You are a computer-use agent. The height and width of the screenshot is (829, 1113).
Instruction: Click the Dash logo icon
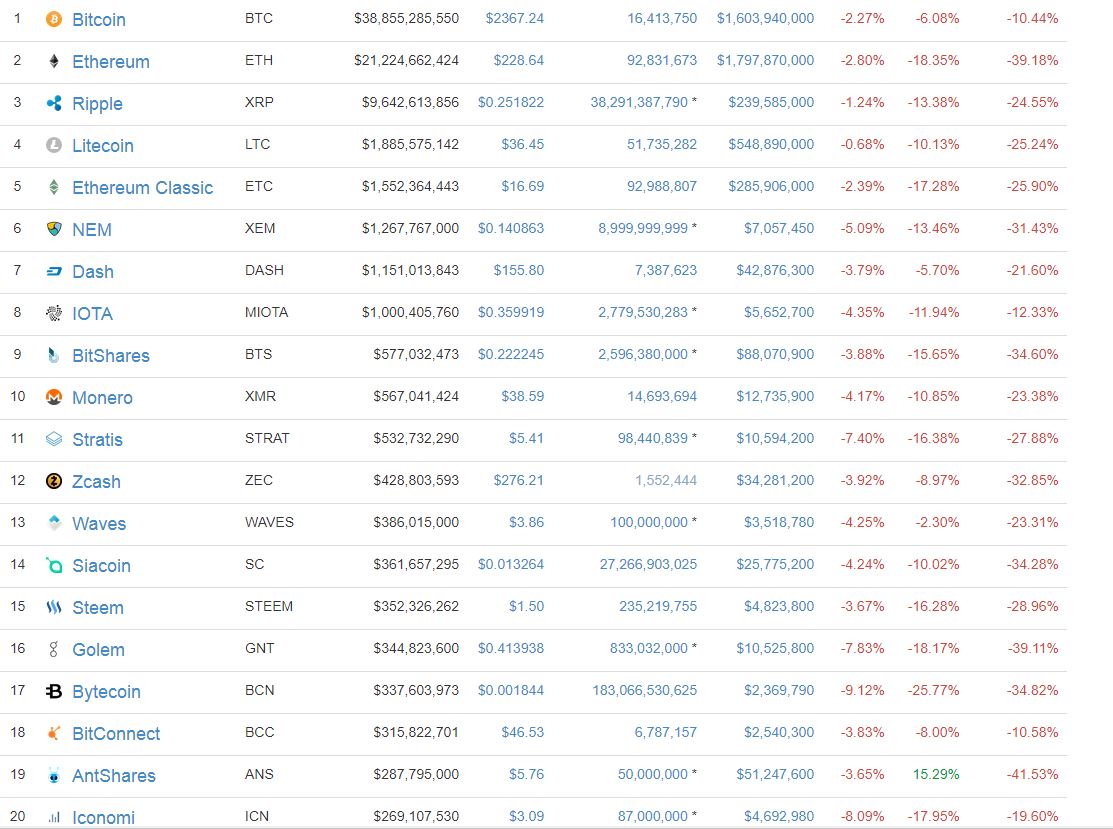click(54, 271)
